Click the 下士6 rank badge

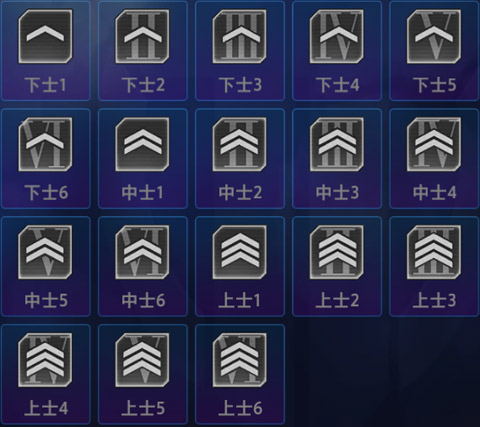click(45, 144)
